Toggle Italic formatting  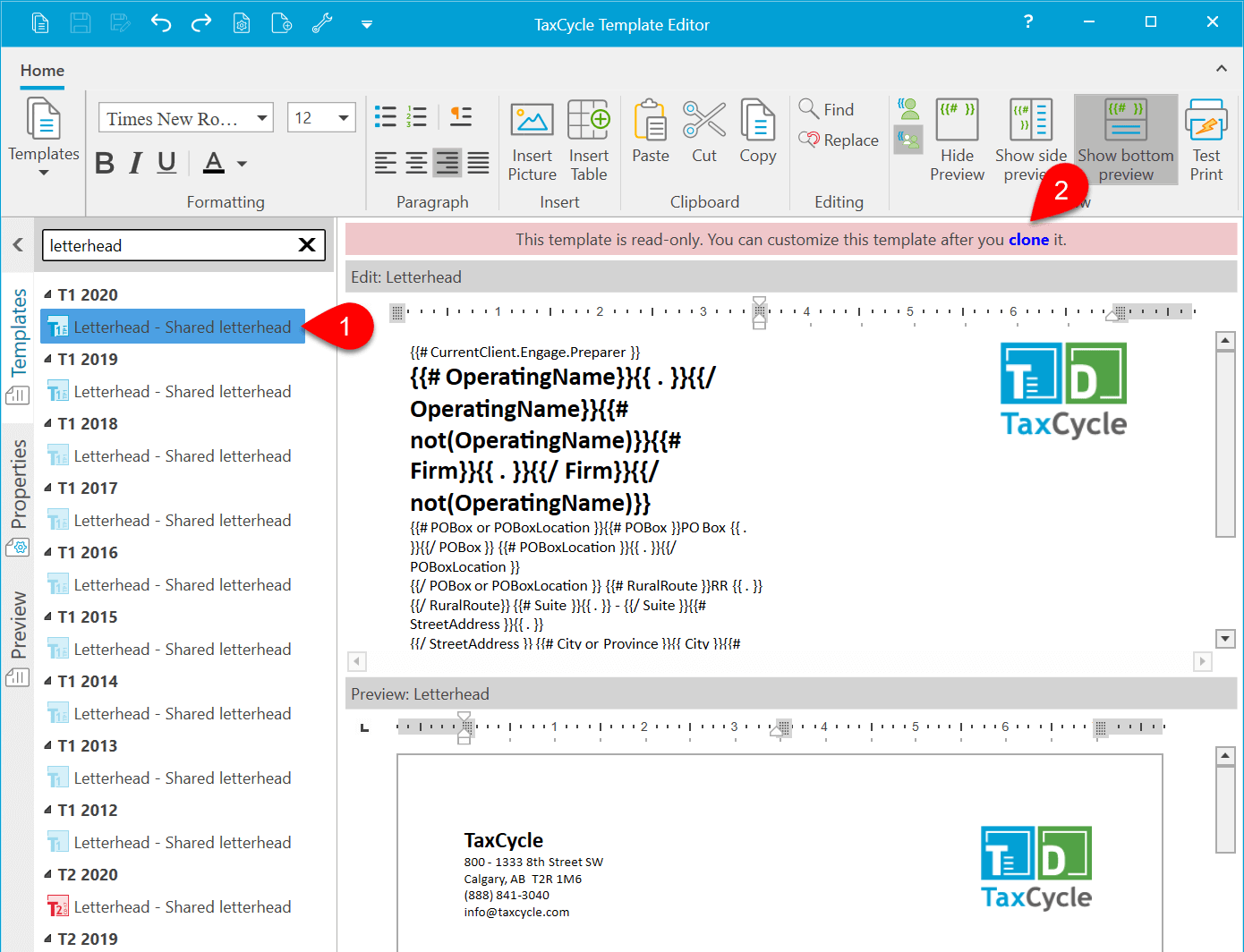click(x=135, y=163)
